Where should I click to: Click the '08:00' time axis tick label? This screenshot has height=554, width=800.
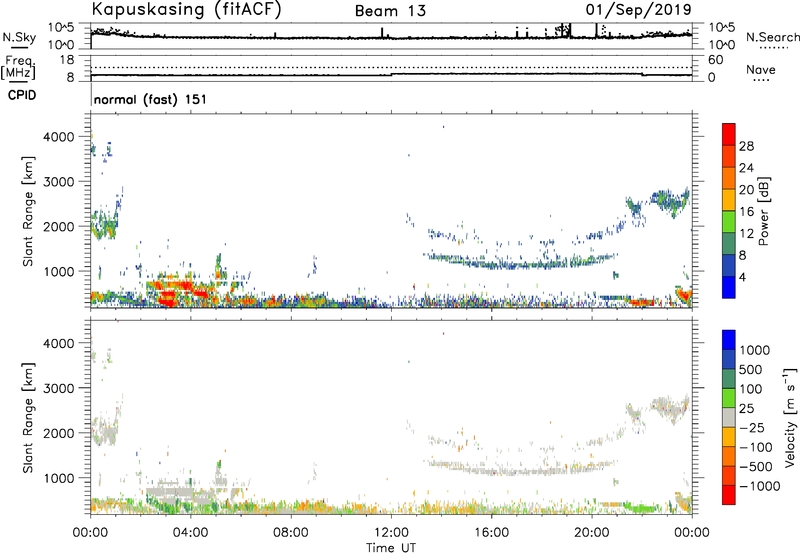point(291,533)
